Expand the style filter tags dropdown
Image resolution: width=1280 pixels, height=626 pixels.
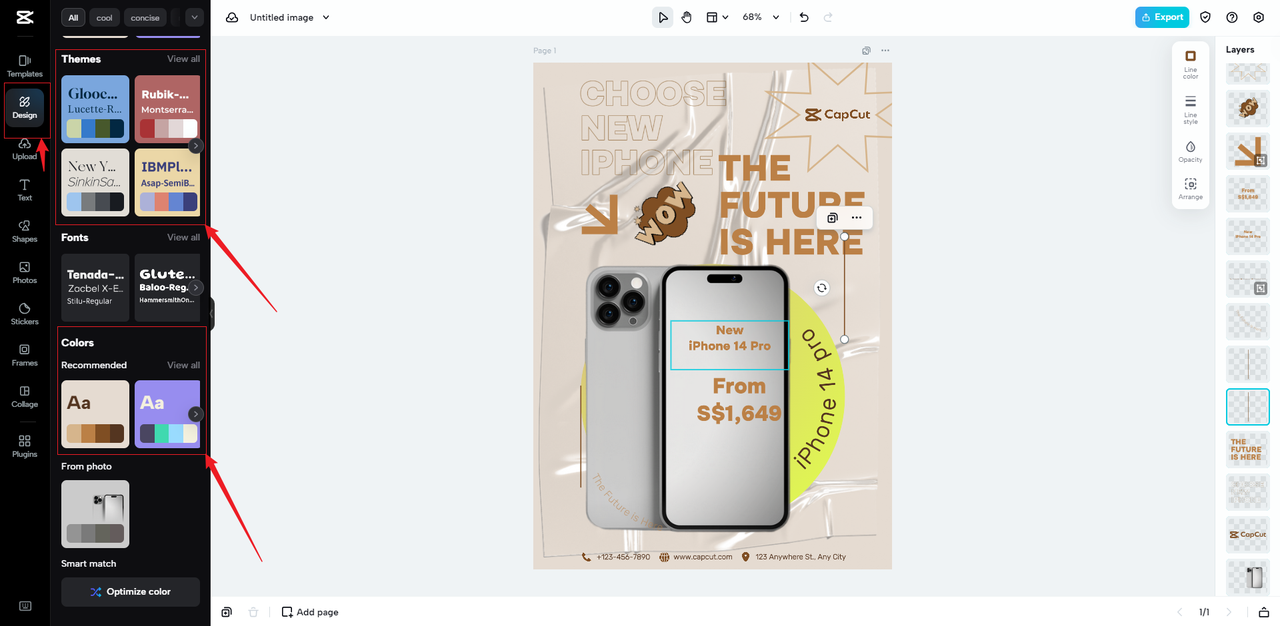pos(194,17)
